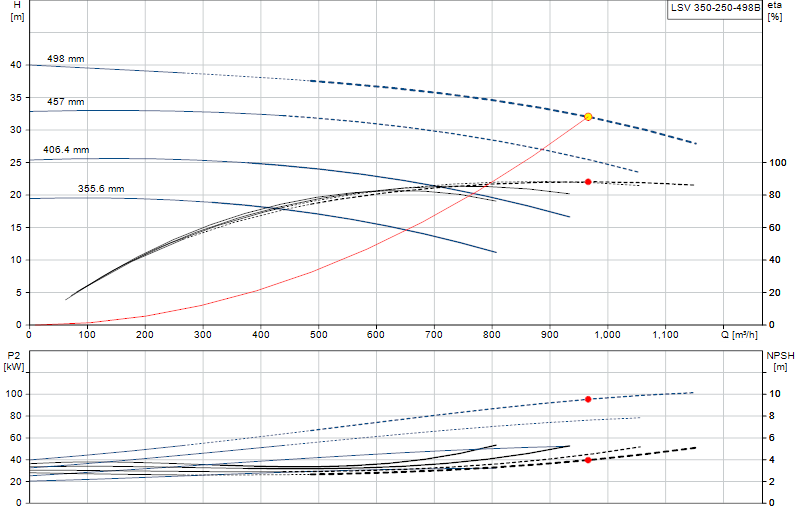800x520 pixels.
Task: Click the 40 head axis tick
Action: tap(16, 65)
